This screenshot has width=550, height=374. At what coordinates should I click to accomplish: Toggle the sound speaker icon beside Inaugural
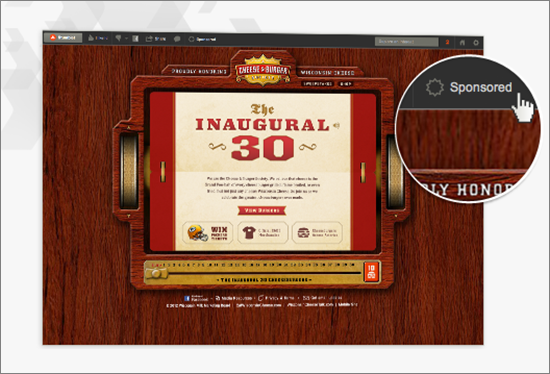click(x=336, y=125)
